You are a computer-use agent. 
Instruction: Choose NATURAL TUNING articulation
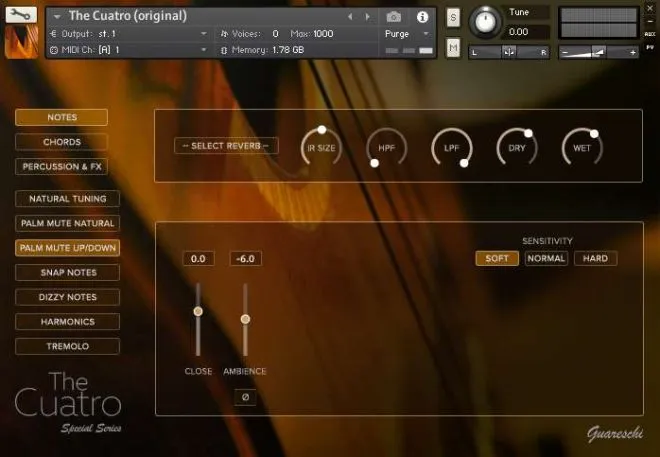67,199
